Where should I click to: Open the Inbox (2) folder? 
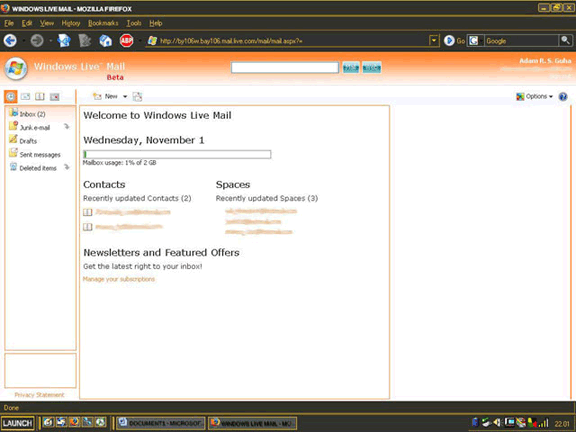point(28,114)
